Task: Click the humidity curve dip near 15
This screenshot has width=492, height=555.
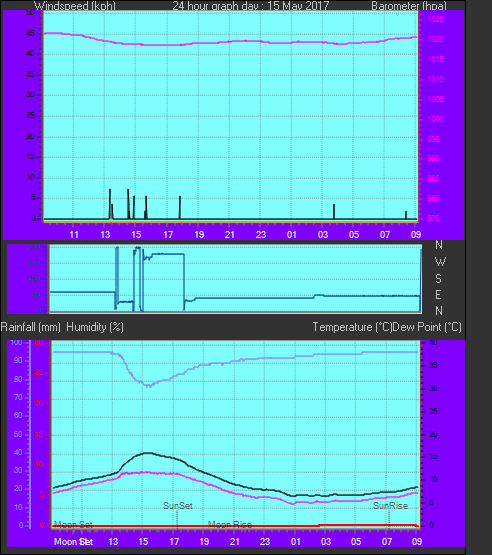Action: click(149, 385)
